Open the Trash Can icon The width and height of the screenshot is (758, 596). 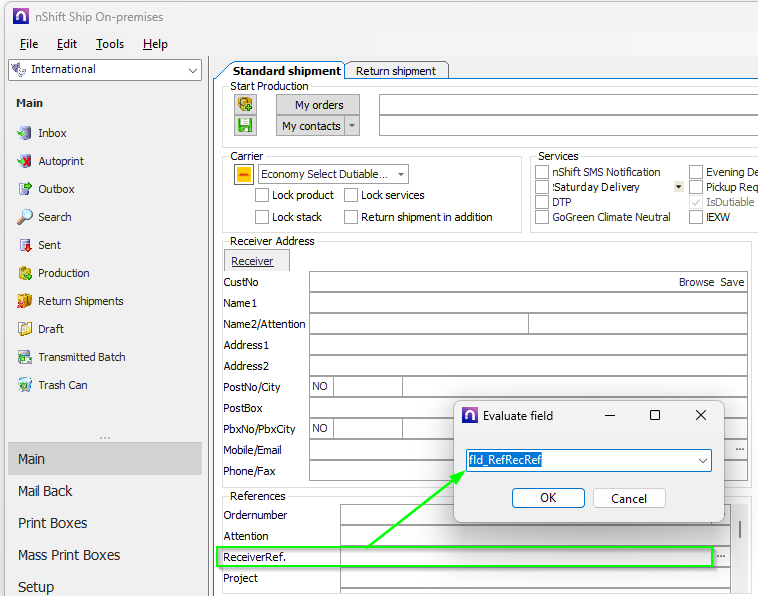click(24, 385)
